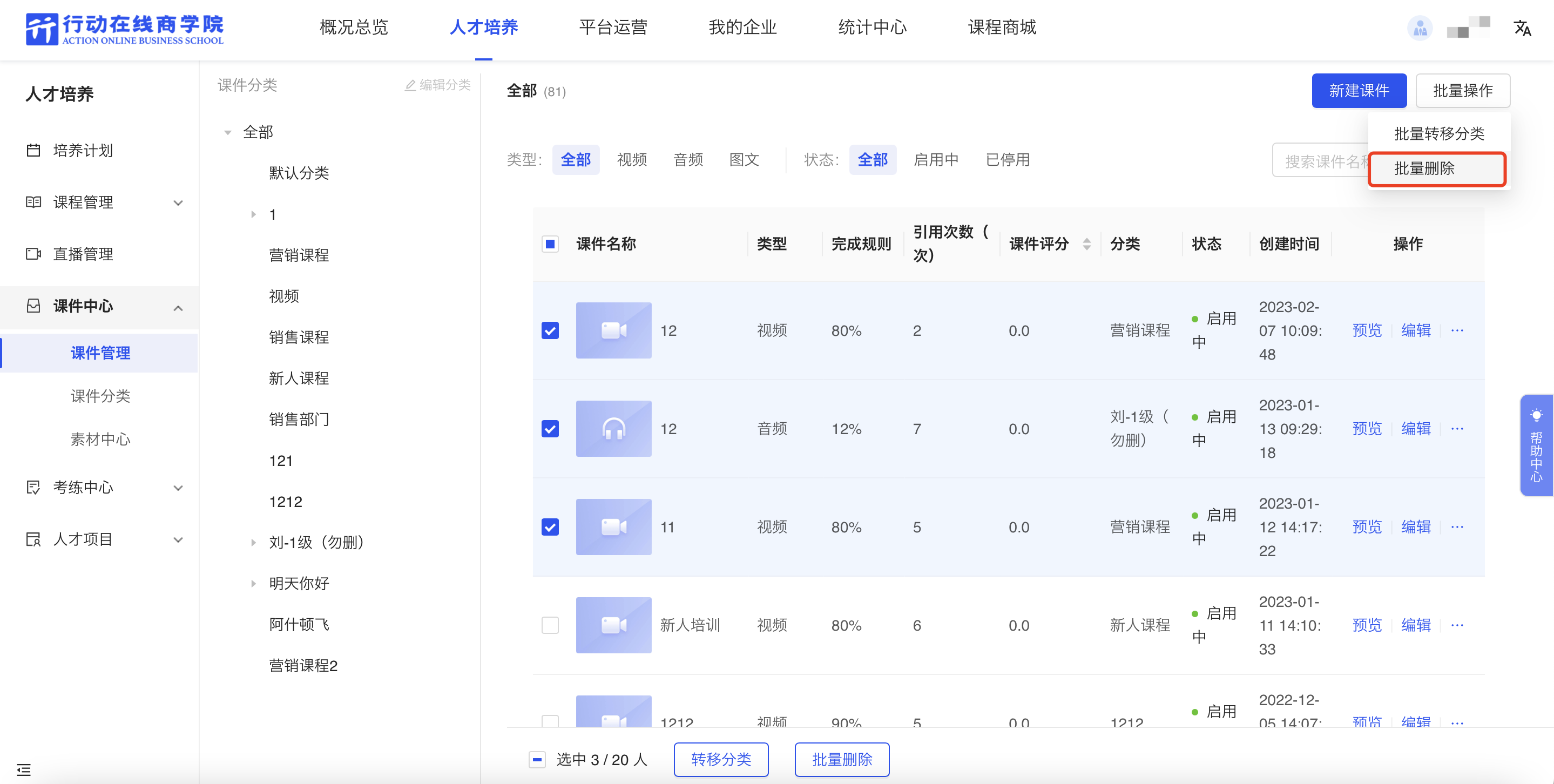Click the 课件中心 sidebar icon

pos(33,306)
